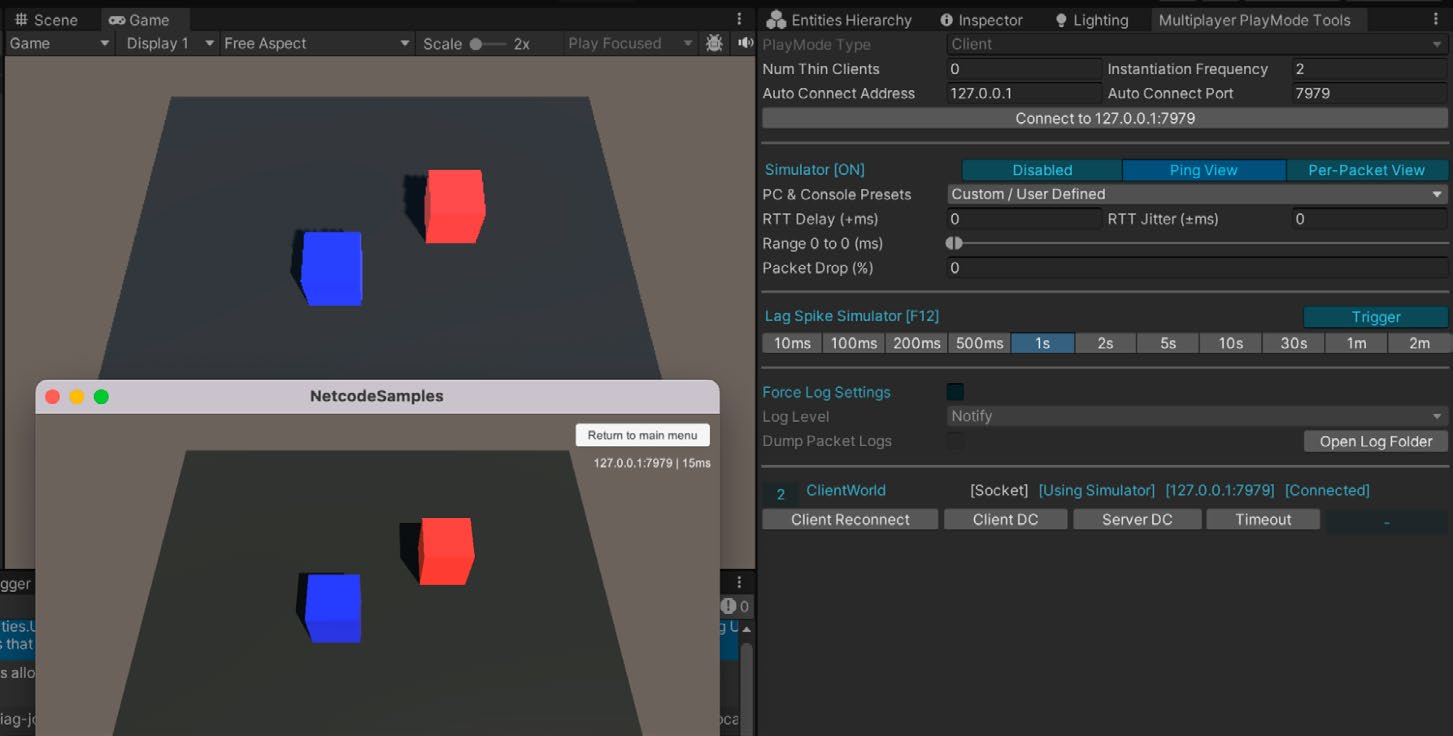Toggle the Gizmos bug icon in Game view
Screen dimensions: 1453x736
coord(714,43)
